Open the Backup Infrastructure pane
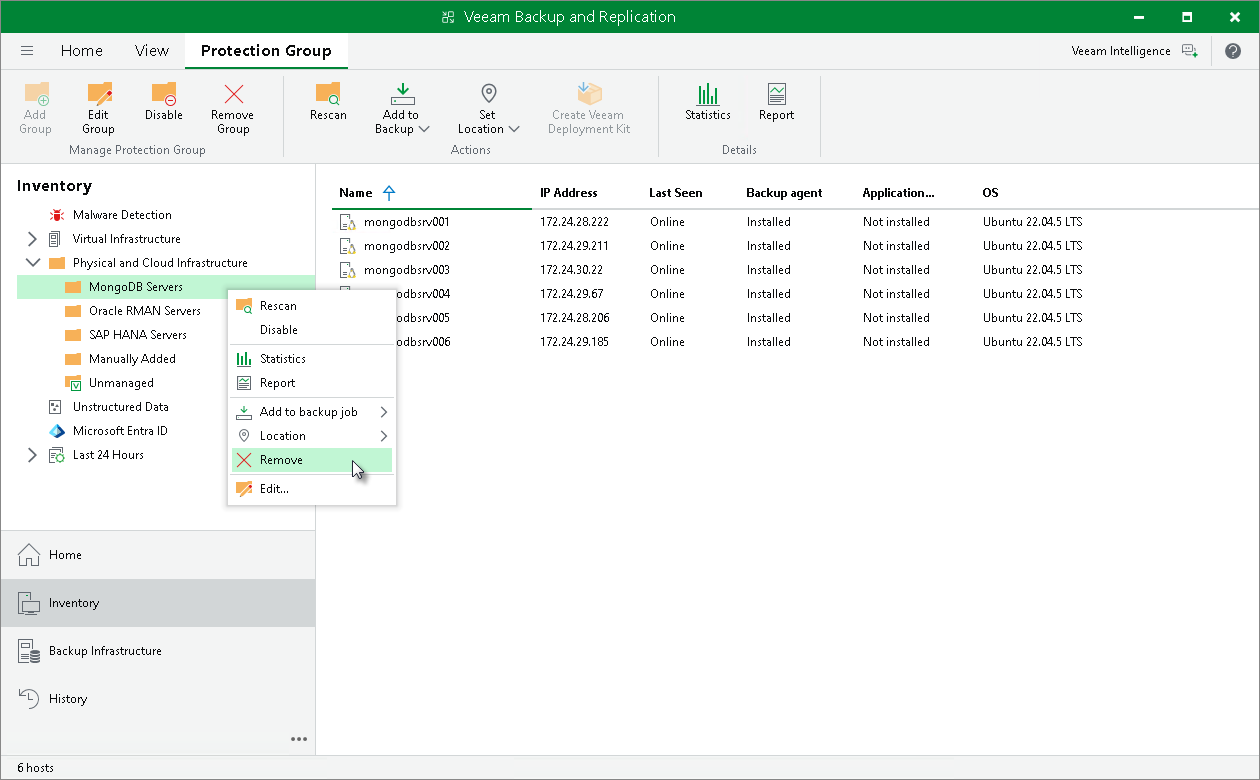1260x780 pixels. pyautogui.click(x=158, y=651)
